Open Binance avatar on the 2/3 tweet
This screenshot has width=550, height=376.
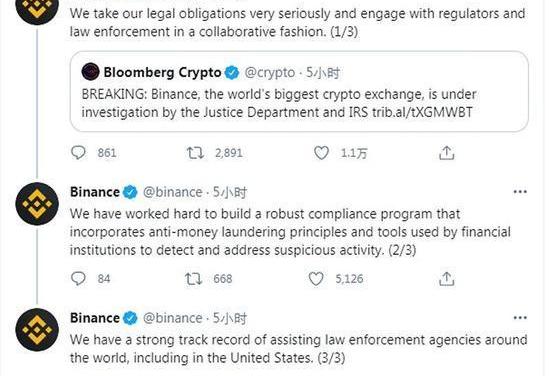pos(37,204)
